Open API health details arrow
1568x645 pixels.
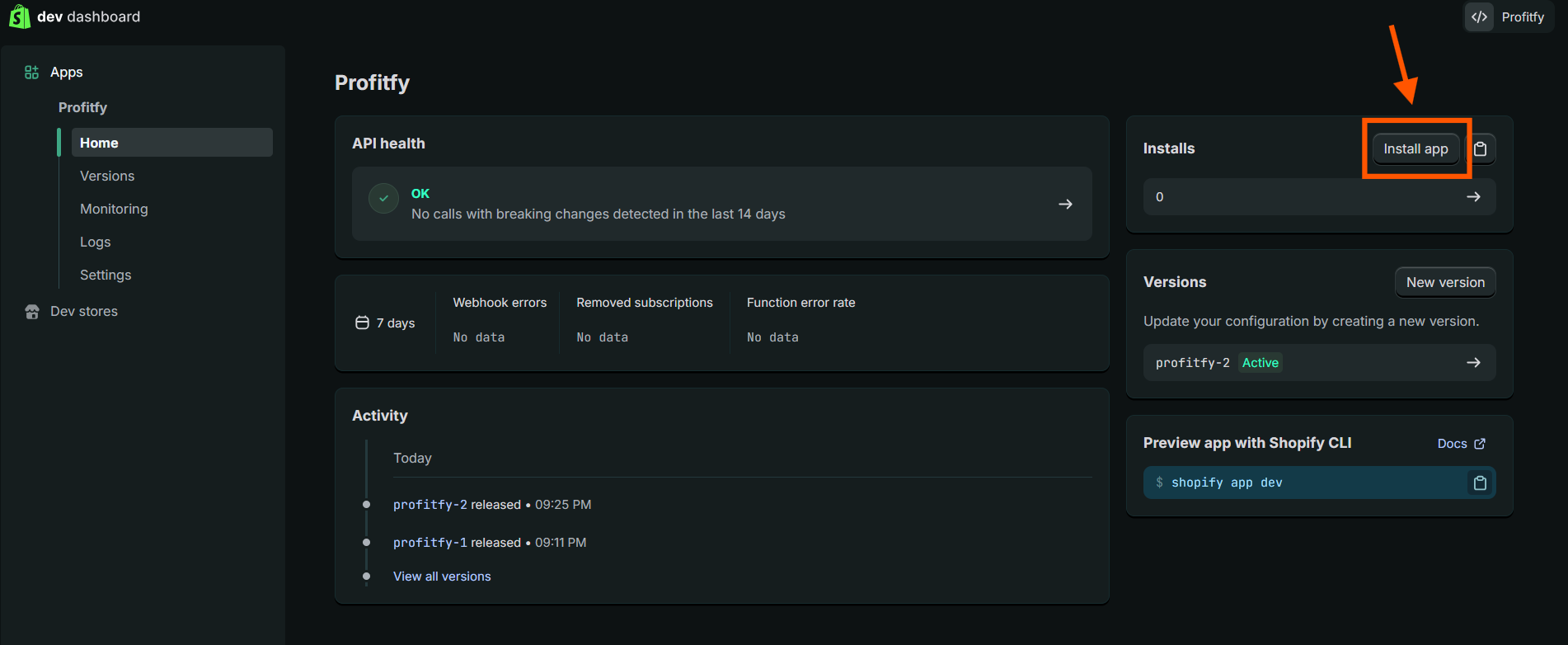click(x=1065, y=204)
